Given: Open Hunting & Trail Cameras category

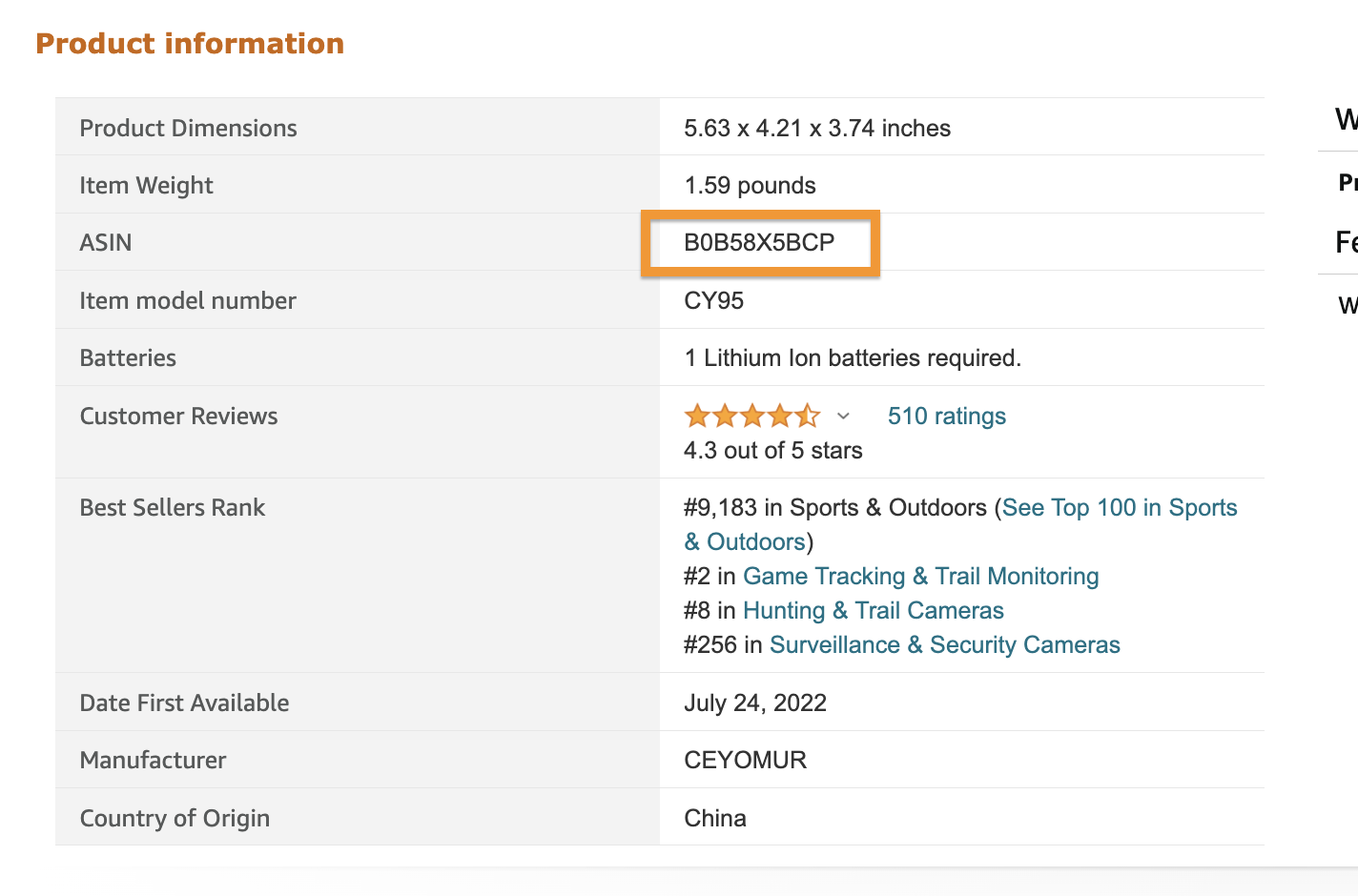Looking at the screenshot, I should pyautogui.click(x=874, y=610).
